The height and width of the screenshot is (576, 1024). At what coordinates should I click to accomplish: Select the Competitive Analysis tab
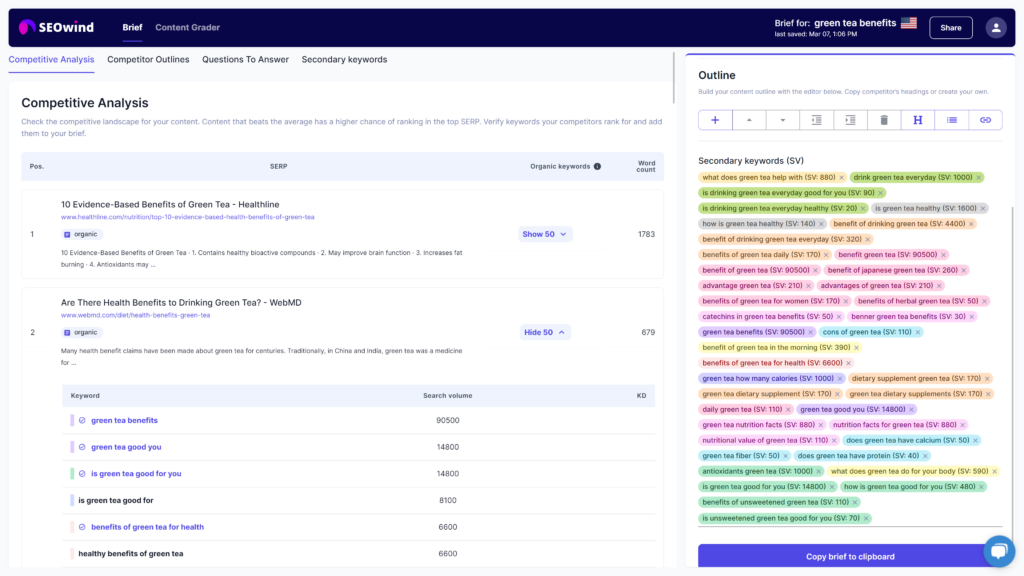pos(51,59)
